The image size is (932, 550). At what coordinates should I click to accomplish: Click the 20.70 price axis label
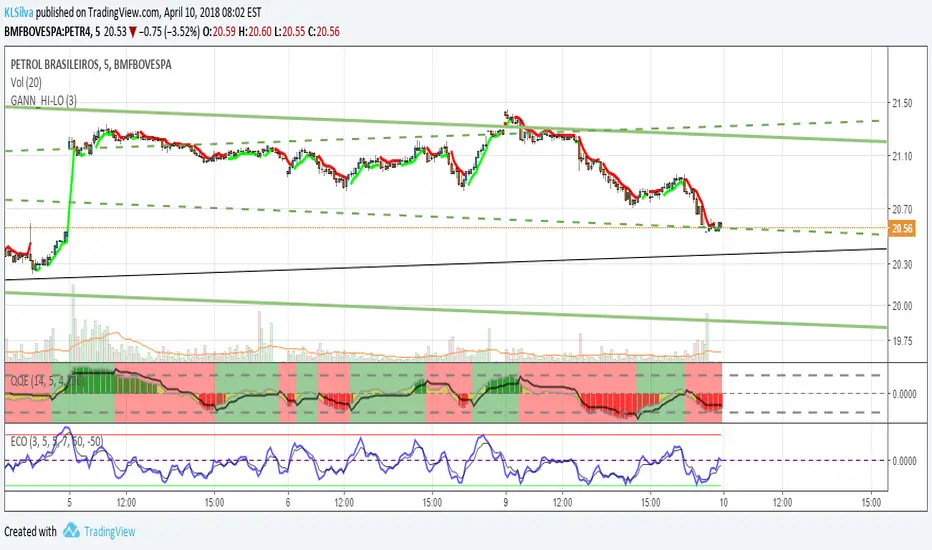[902, 209]
